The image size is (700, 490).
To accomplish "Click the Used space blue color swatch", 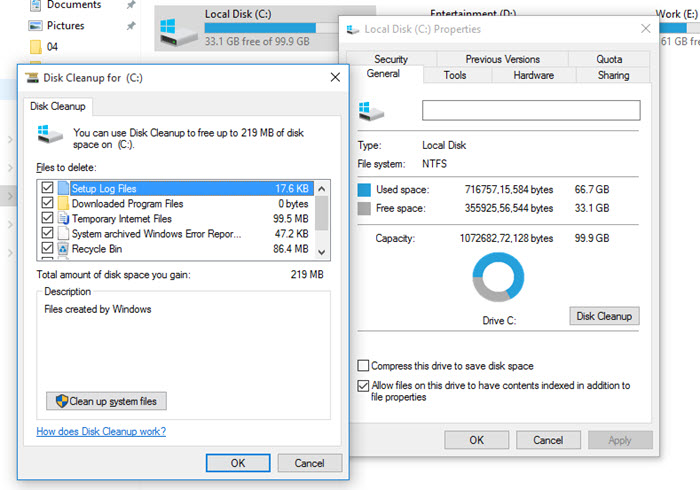I will (364, 190).
